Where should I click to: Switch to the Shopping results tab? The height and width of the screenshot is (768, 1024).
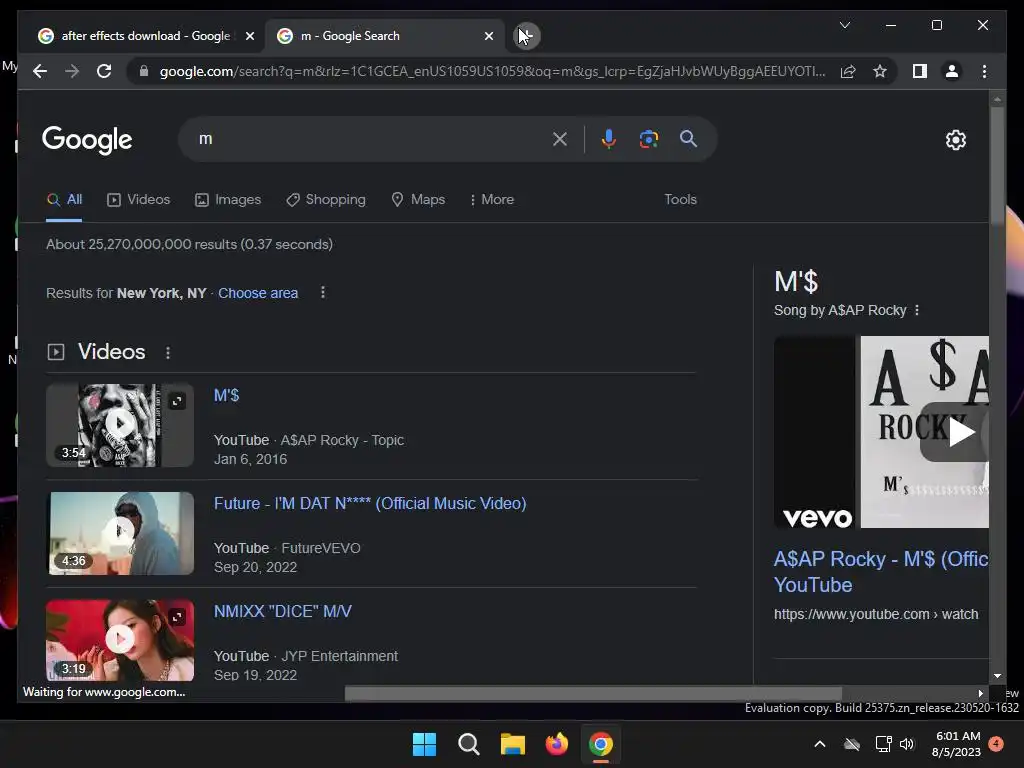pyautogui.click(x=326, y=200)
